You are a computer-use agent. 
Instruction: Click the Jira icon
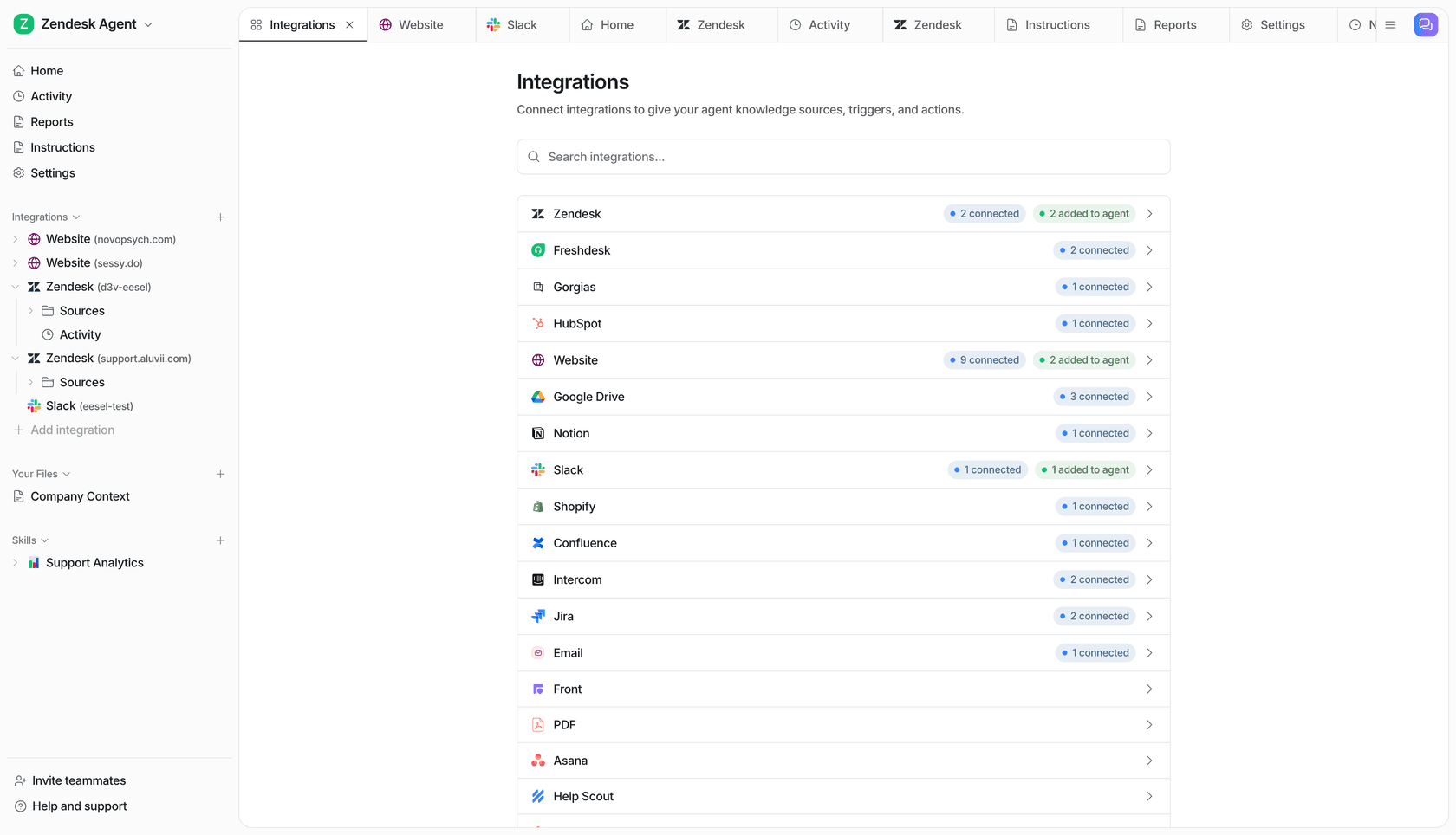click(x=538, y=616)
